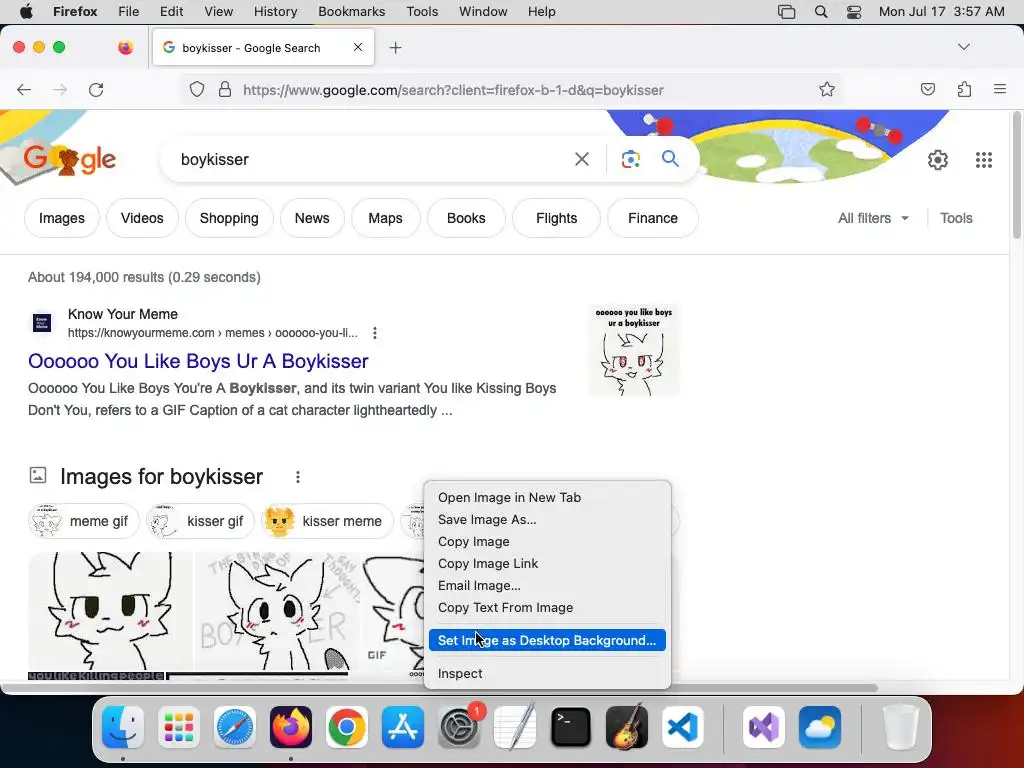Open the Google apps grid
The image size is (1024, 768).
click(x=984, y=159)
